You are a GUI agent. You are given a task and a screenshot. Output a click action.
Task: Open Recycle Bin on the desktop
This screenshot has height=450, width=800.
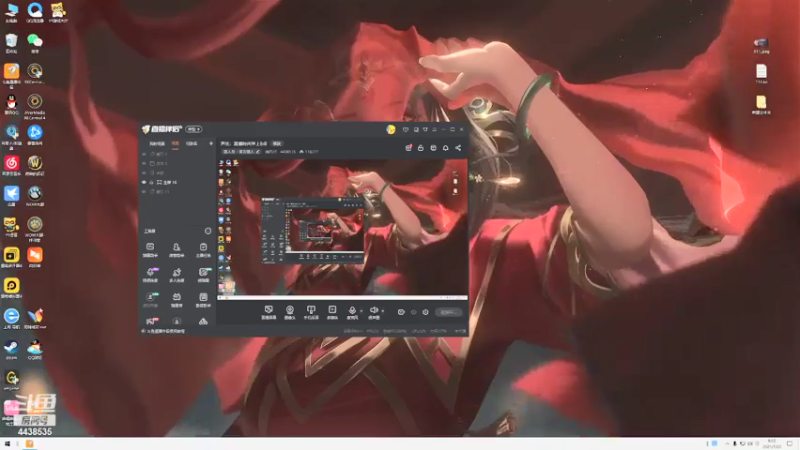(x=11, y=43)
